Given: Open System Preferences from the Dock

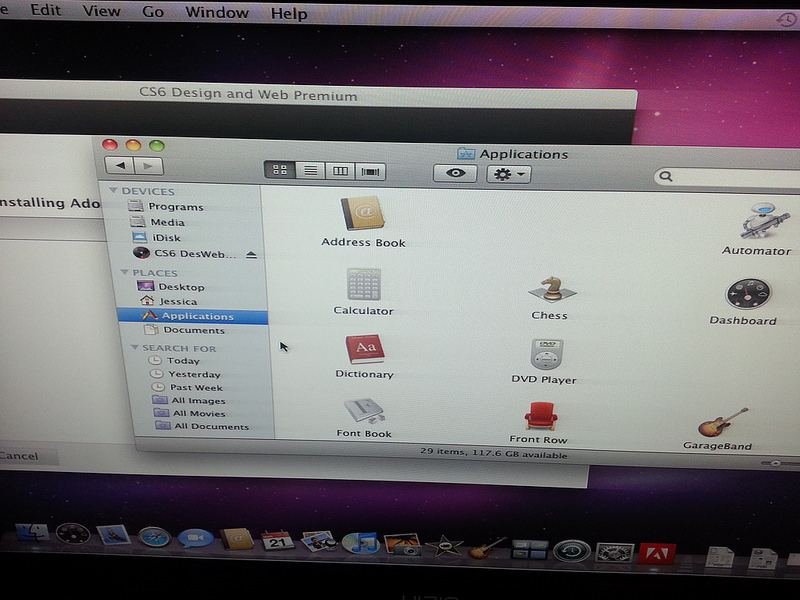Looking at the screenshot, I should [x=615, y=553].
